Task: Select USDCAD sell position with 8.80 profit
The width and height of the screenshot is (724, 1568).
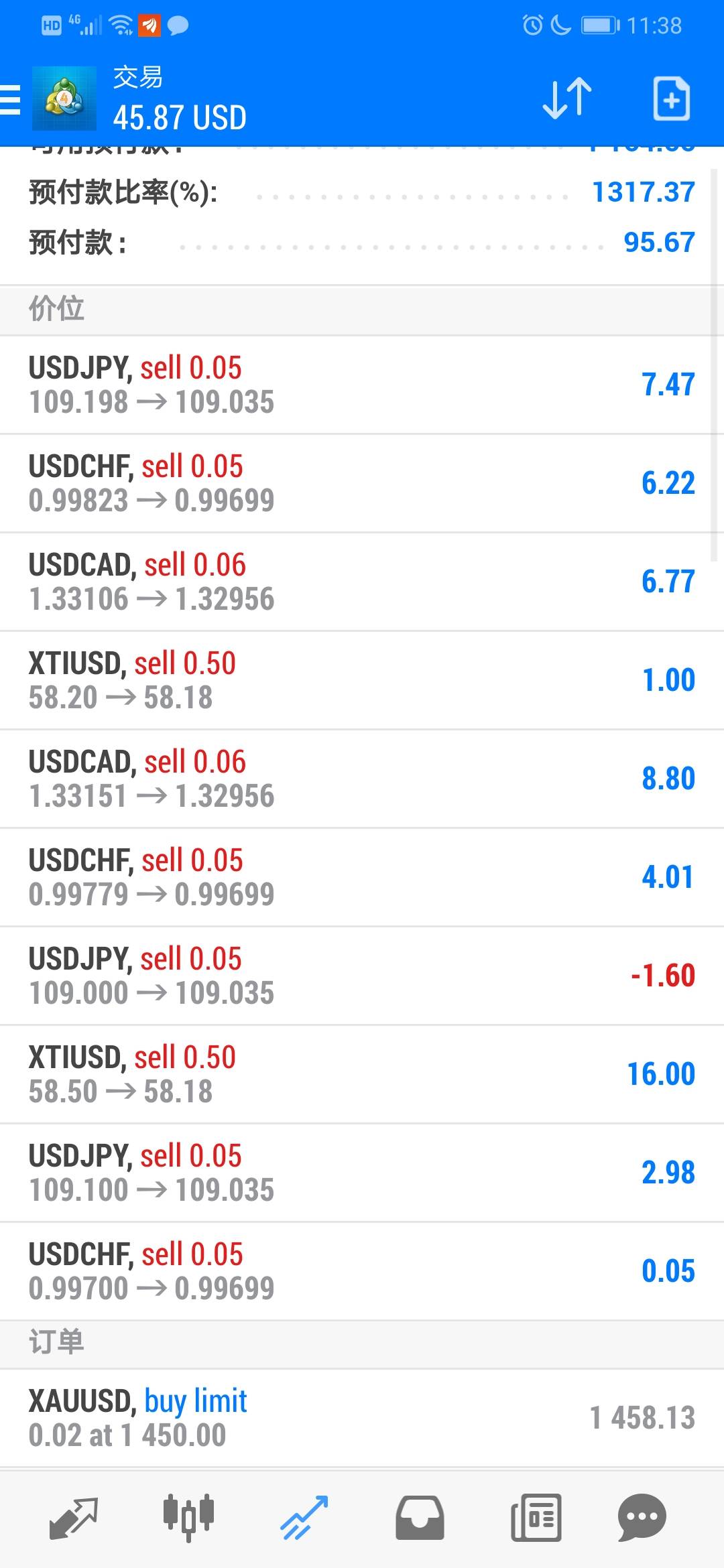Action: [362, 779]
